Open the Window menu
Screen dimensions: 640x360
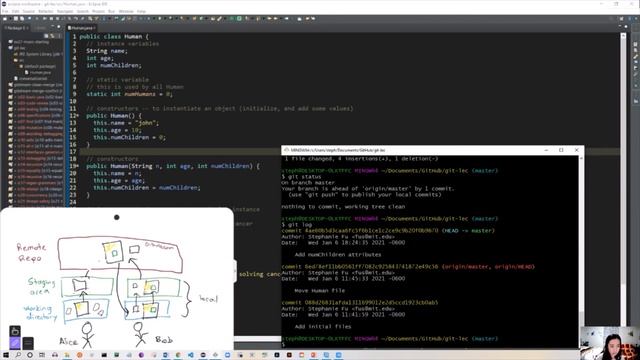coord(126,11)
